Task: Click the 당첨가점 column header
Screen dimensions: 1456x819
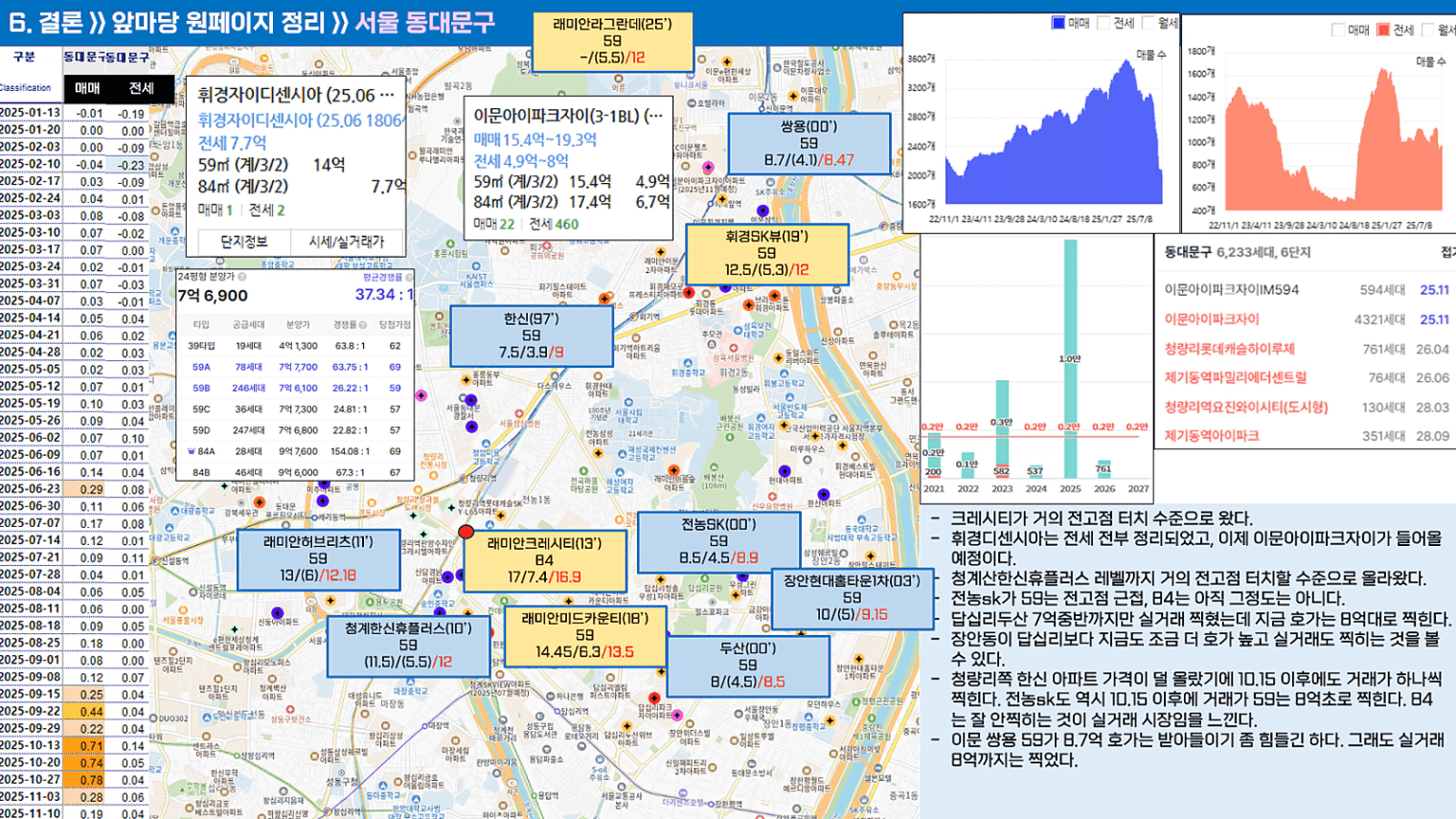Action: (395, 325)
